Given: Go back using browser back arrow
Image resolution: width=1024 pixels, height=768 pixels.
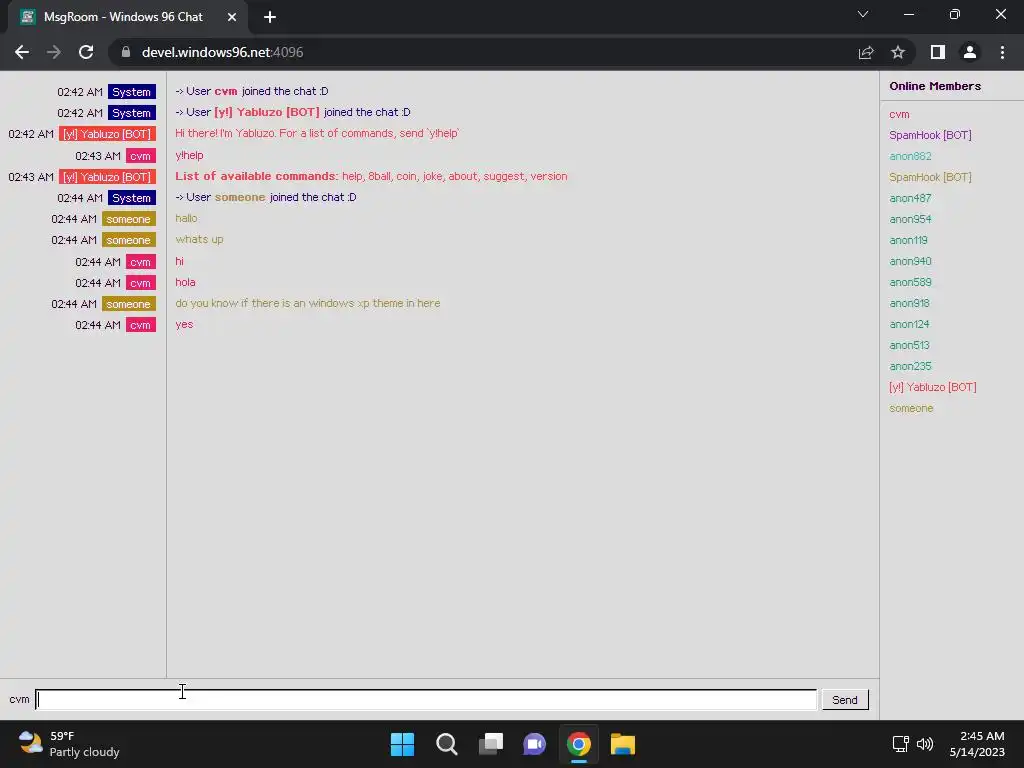Looking at the screenshot, I should tap(22, 52).
